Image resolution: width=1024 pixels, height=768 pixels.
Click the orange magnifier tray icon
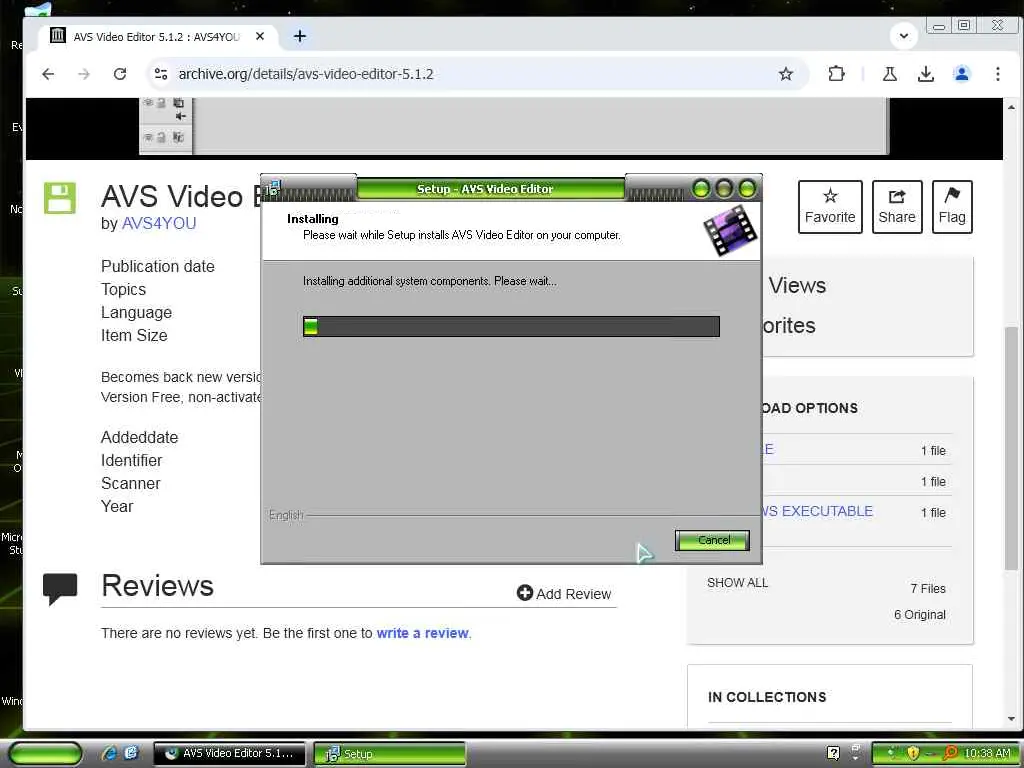pos(950,753)
